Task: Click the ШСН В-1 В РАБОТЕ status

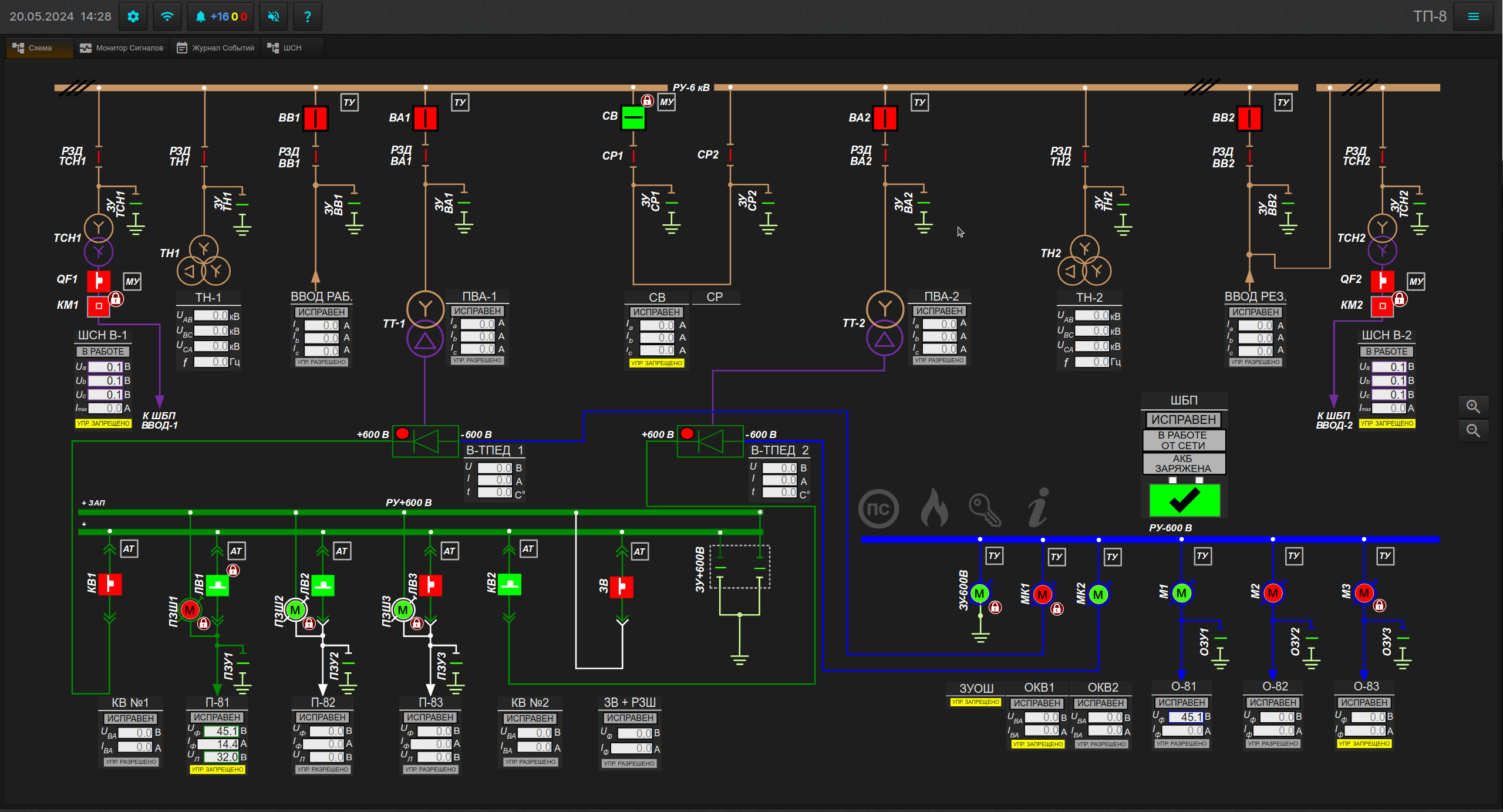Action: (103, 351)
